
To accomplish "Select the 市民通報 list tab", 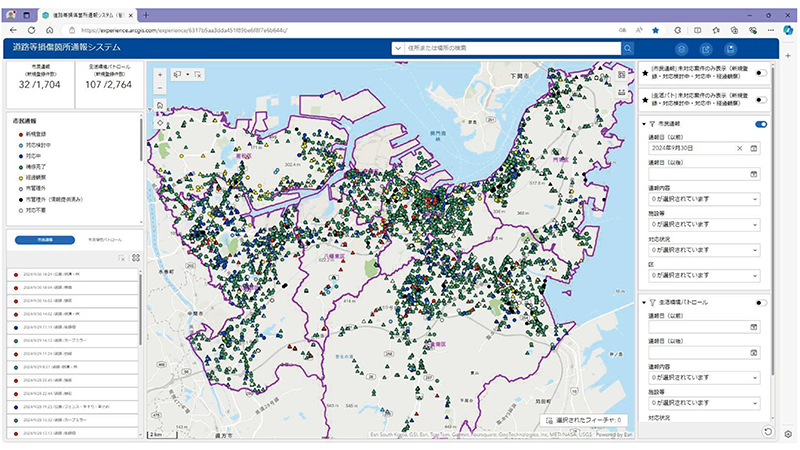I will point(45,240).
